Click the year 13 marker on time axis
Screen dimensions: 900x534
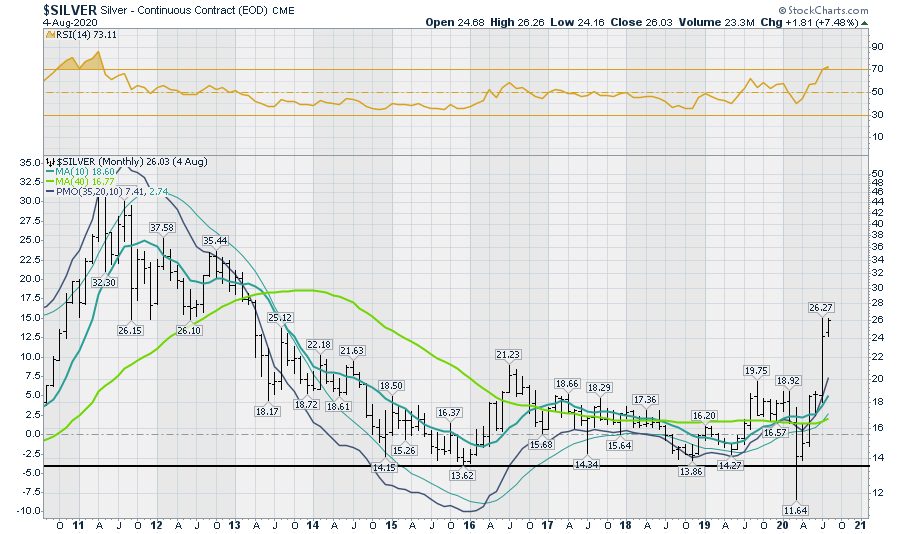point(234,524)
